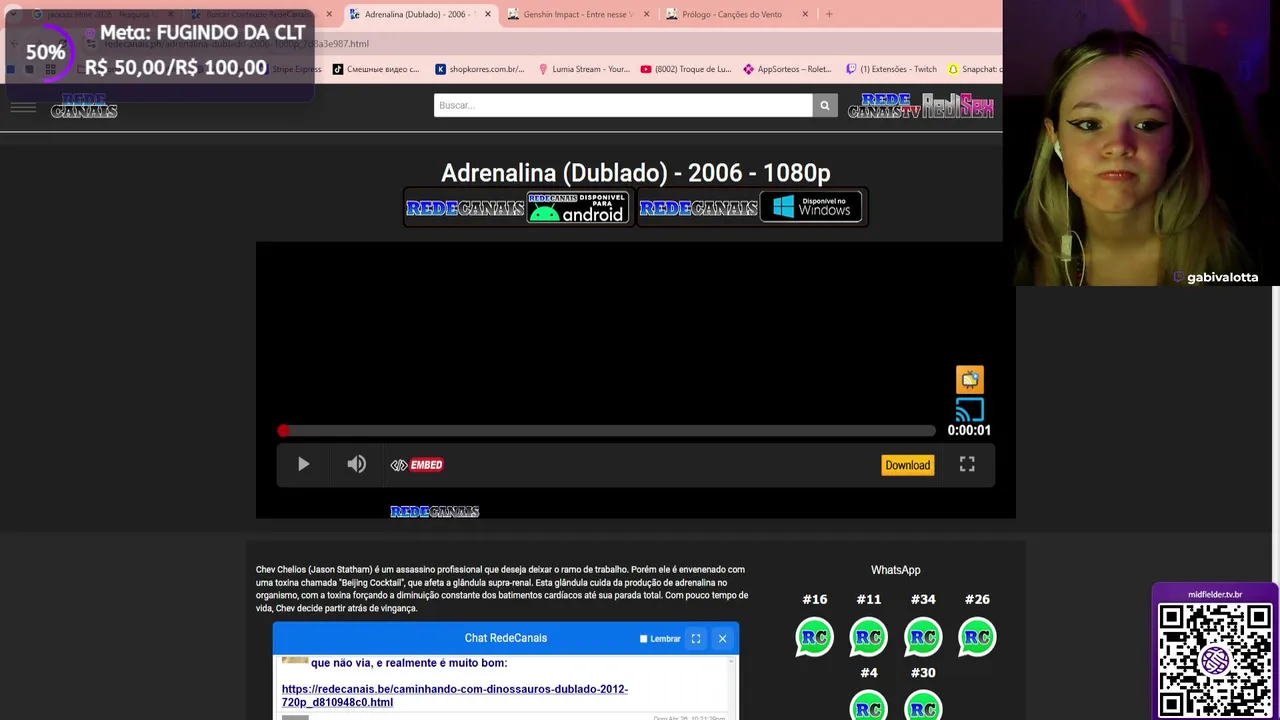Mute the player volume
The width and height of the screenshot is (1280, 720).
point(356,464)
